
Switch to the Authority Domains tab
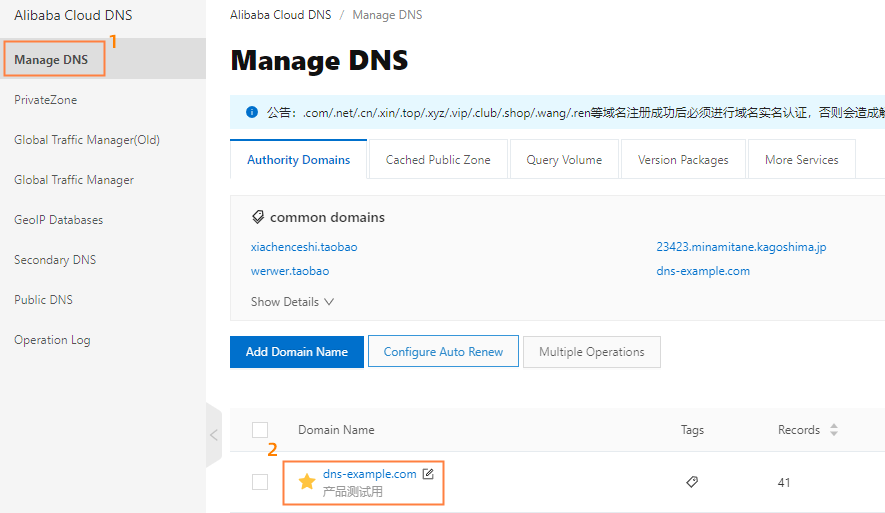[299, 160]
